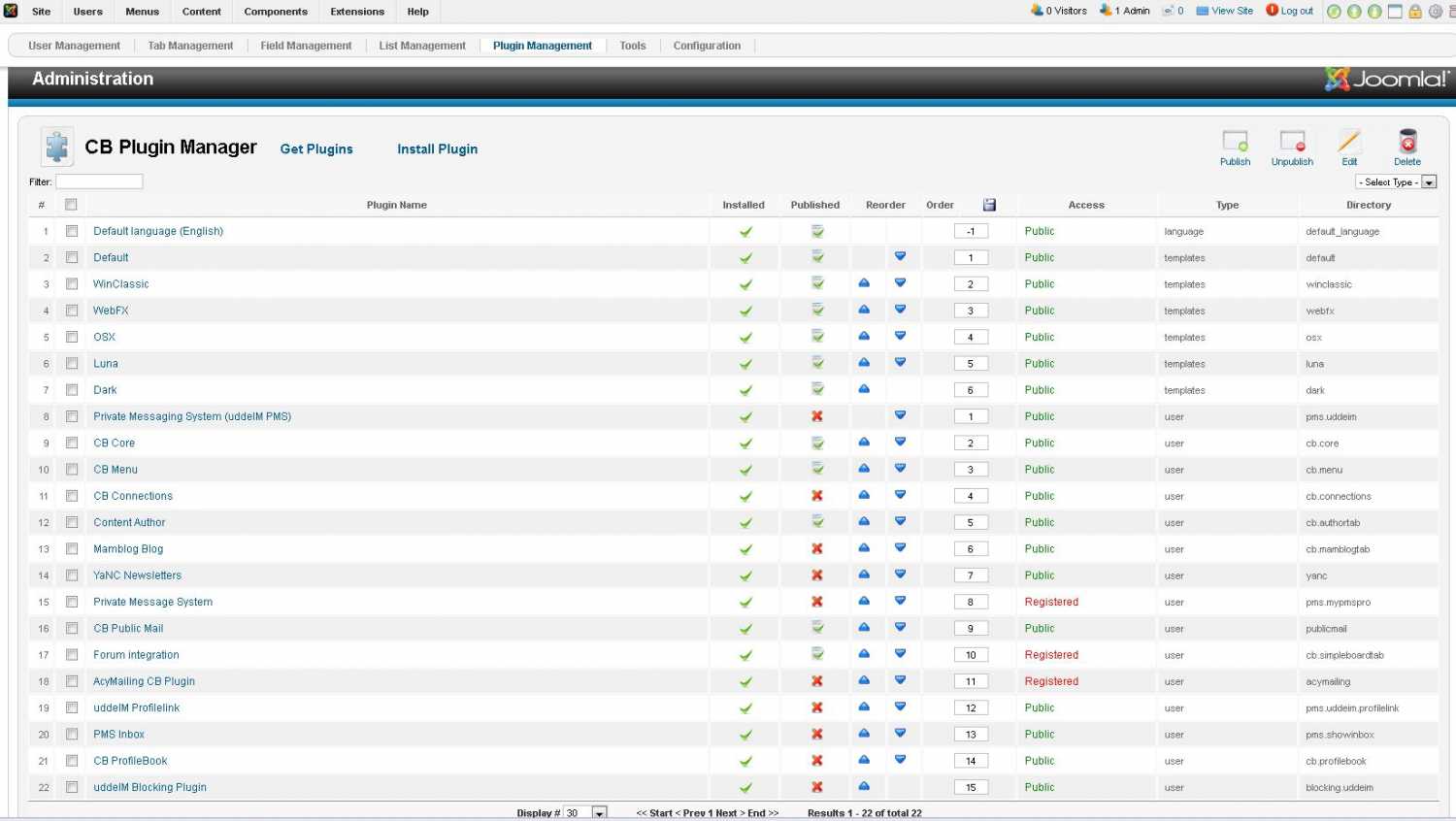Check the Default language (English) row checkbox
The image size is (1456, 821).
[72, 231]
